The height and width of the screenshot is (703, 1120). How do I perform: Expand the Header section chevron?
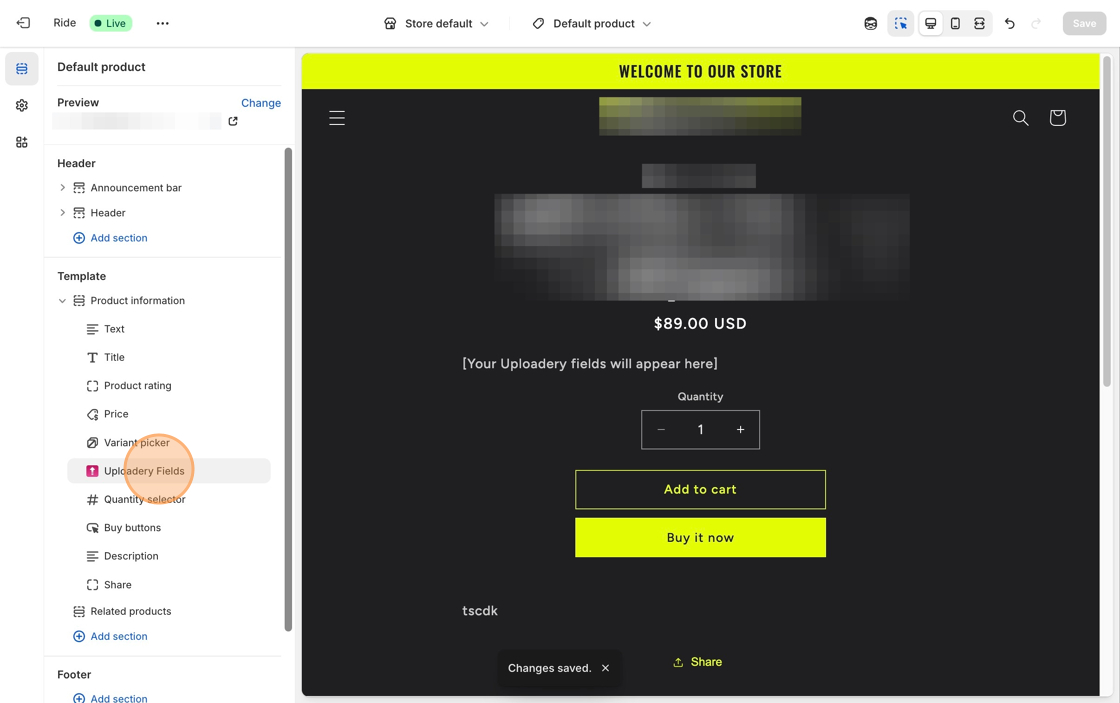tap(62, 213)
